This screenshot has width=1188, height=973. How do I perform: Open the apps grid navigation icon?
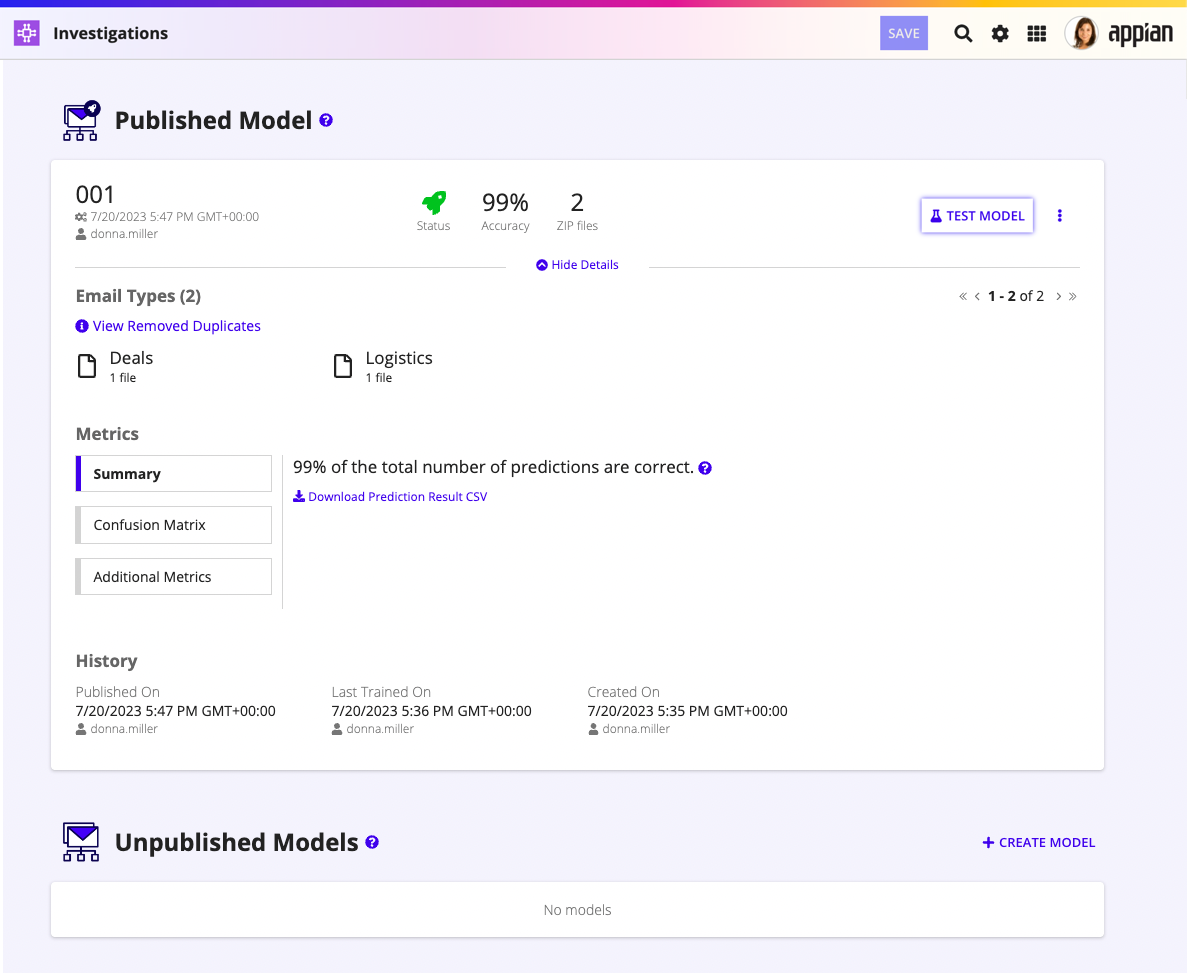(x=1036, y=33)
